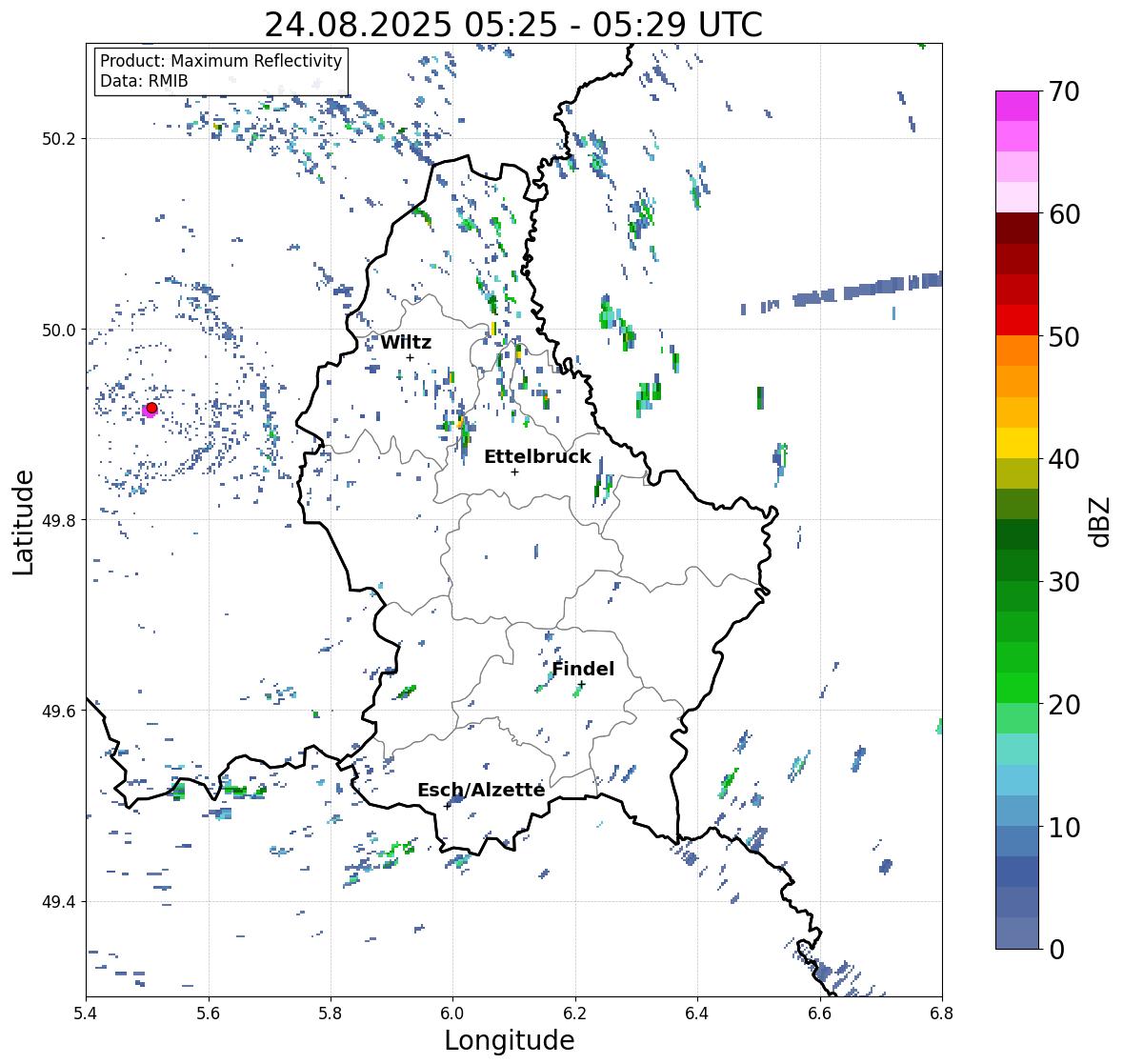Click the 10 value on the colorbar
The image size is (1123, 1064).
[x=1064, y=827]
